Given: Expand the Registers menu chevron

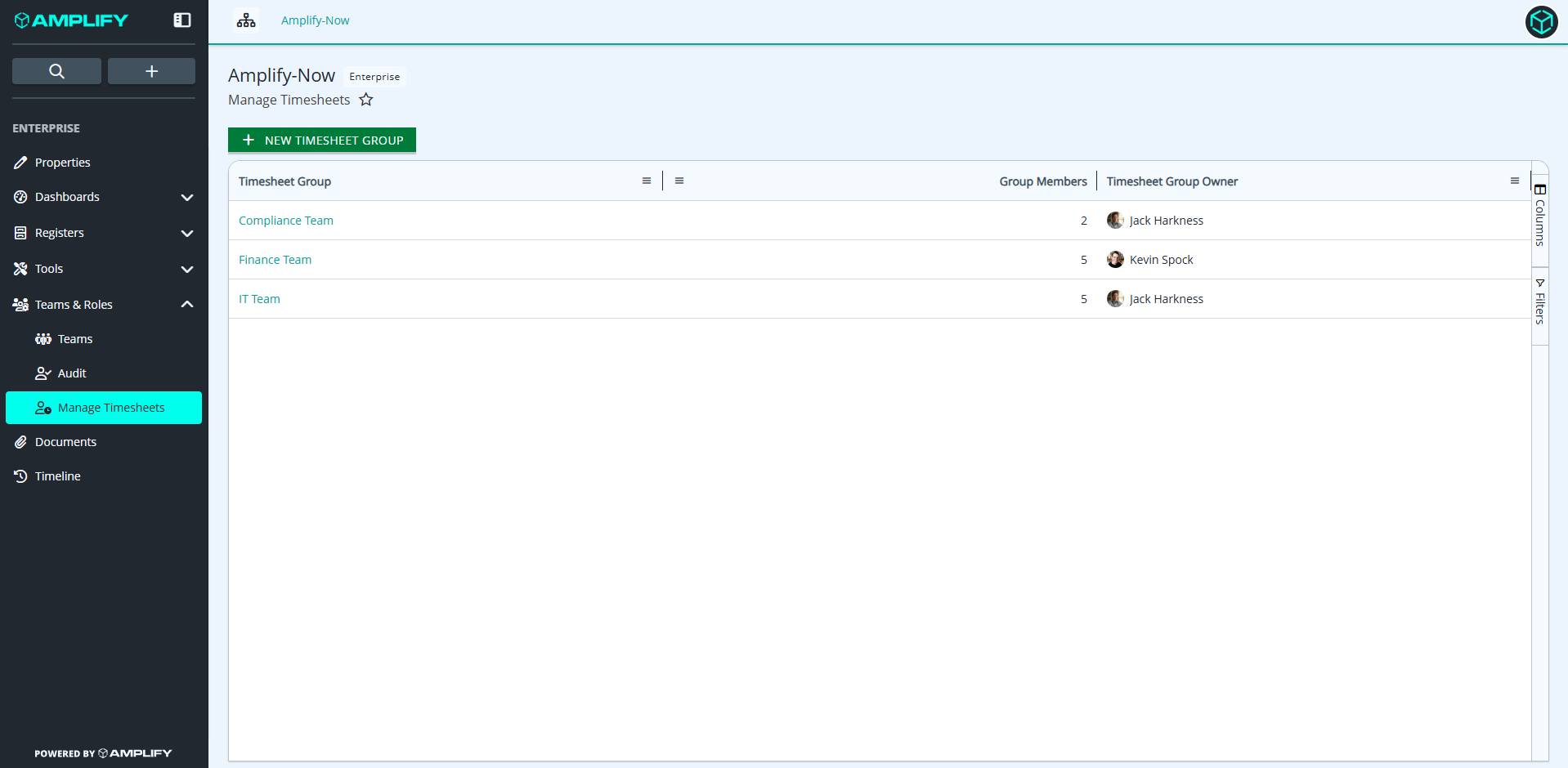Looking at the screenshot, I should coord(187,233).
